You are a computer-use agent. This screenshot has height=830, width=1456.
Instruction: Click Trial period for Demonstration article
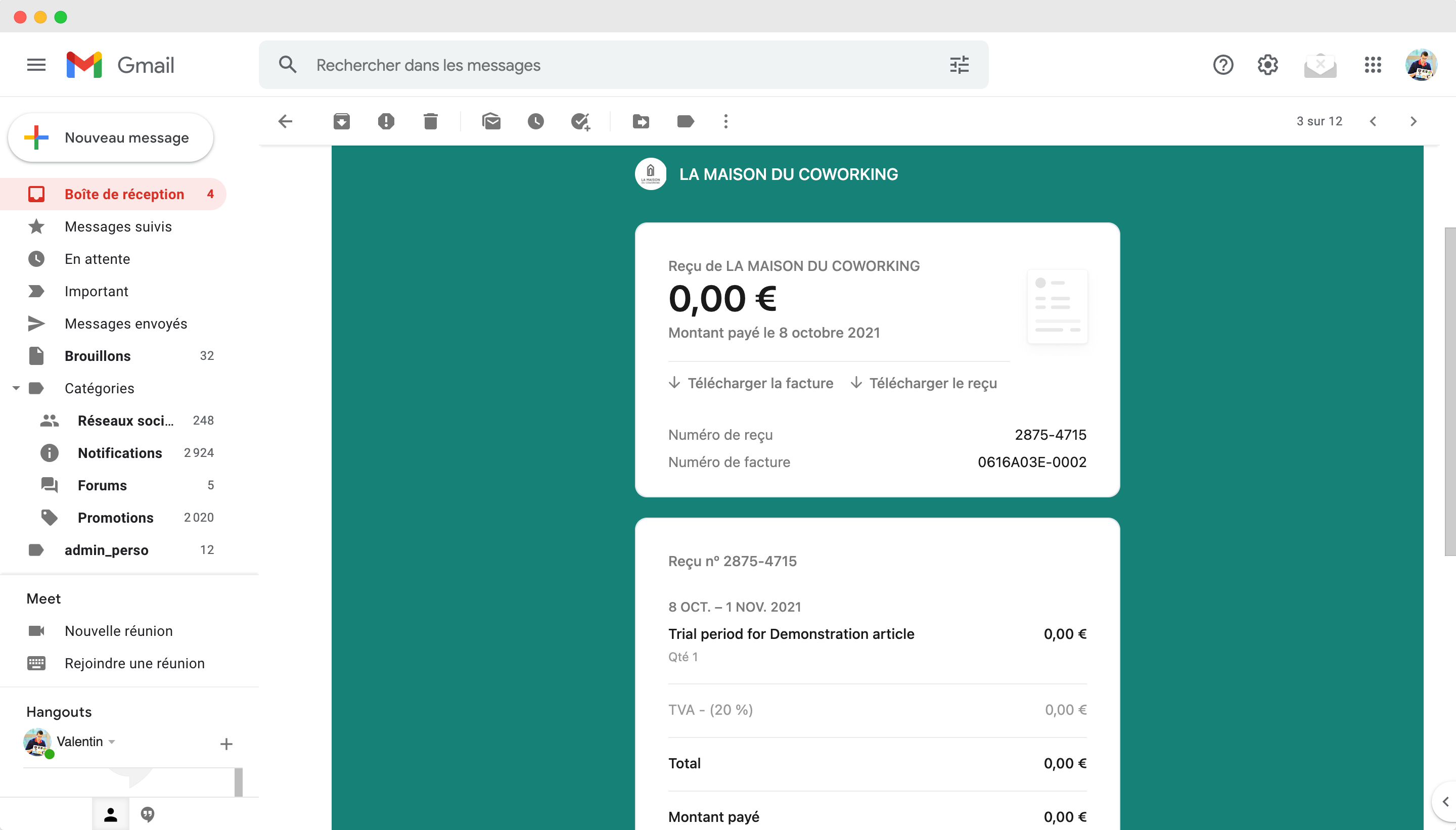point(791,634)
